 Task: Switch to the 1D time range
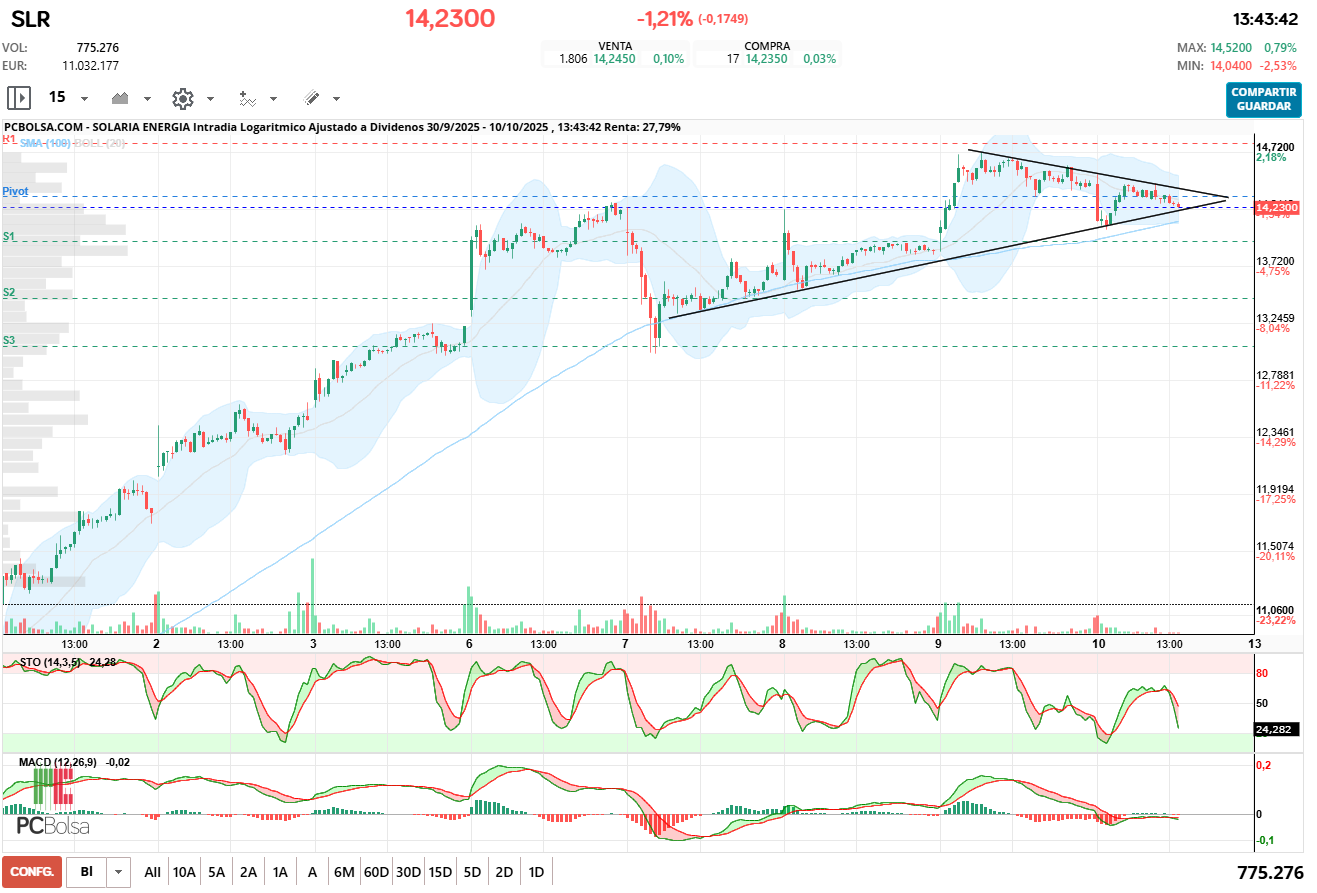536,872
